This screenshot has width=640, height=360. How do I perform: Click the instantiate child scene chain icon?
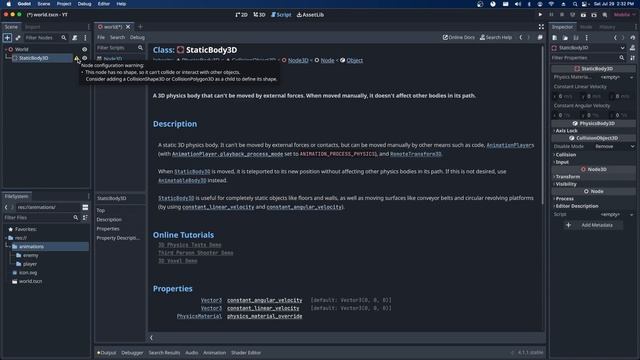click(x=18, y=38)
